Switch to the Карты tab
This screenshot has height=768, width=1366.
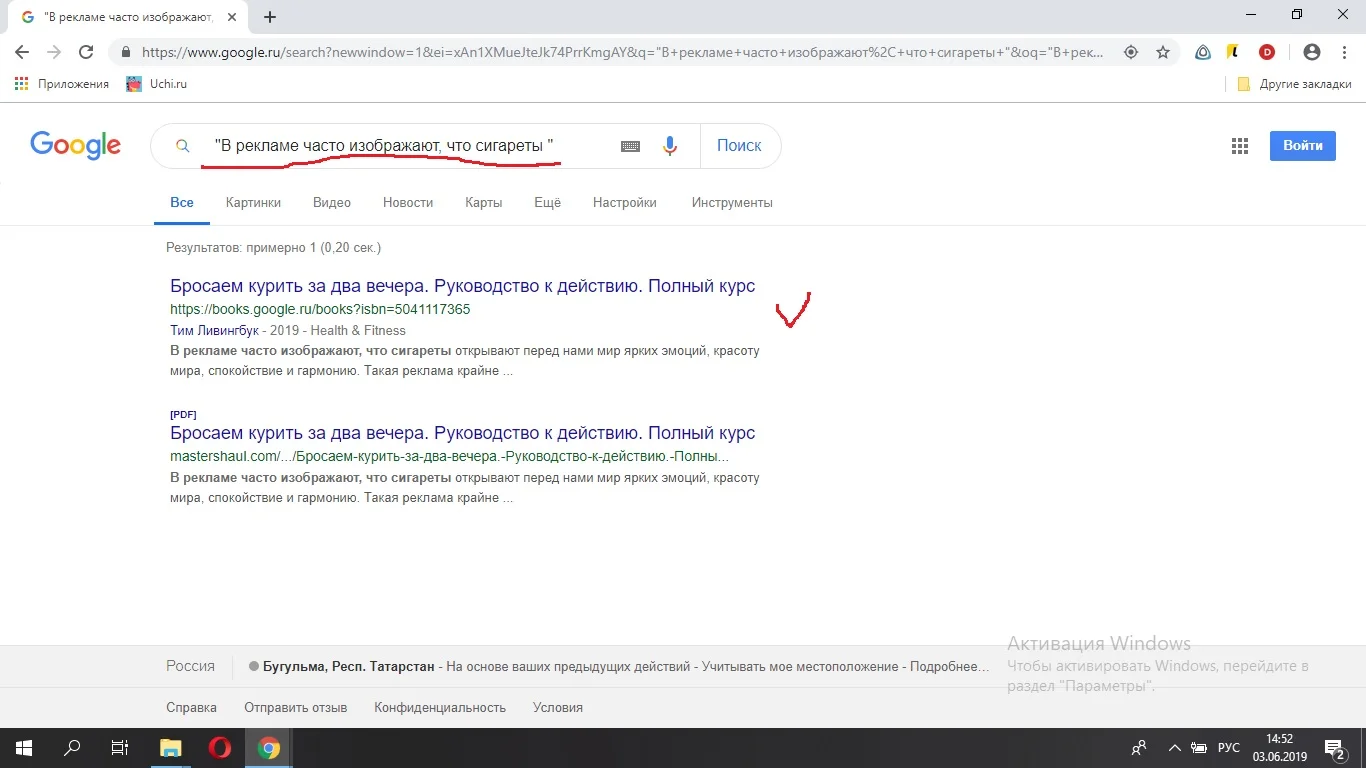[484, 202]
